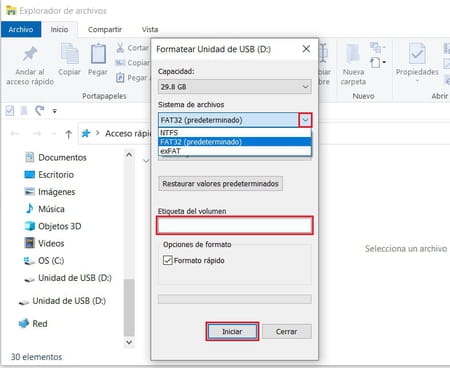
Task: Click the Propiedades icon in the ribbon
Action: coord(417,53)
